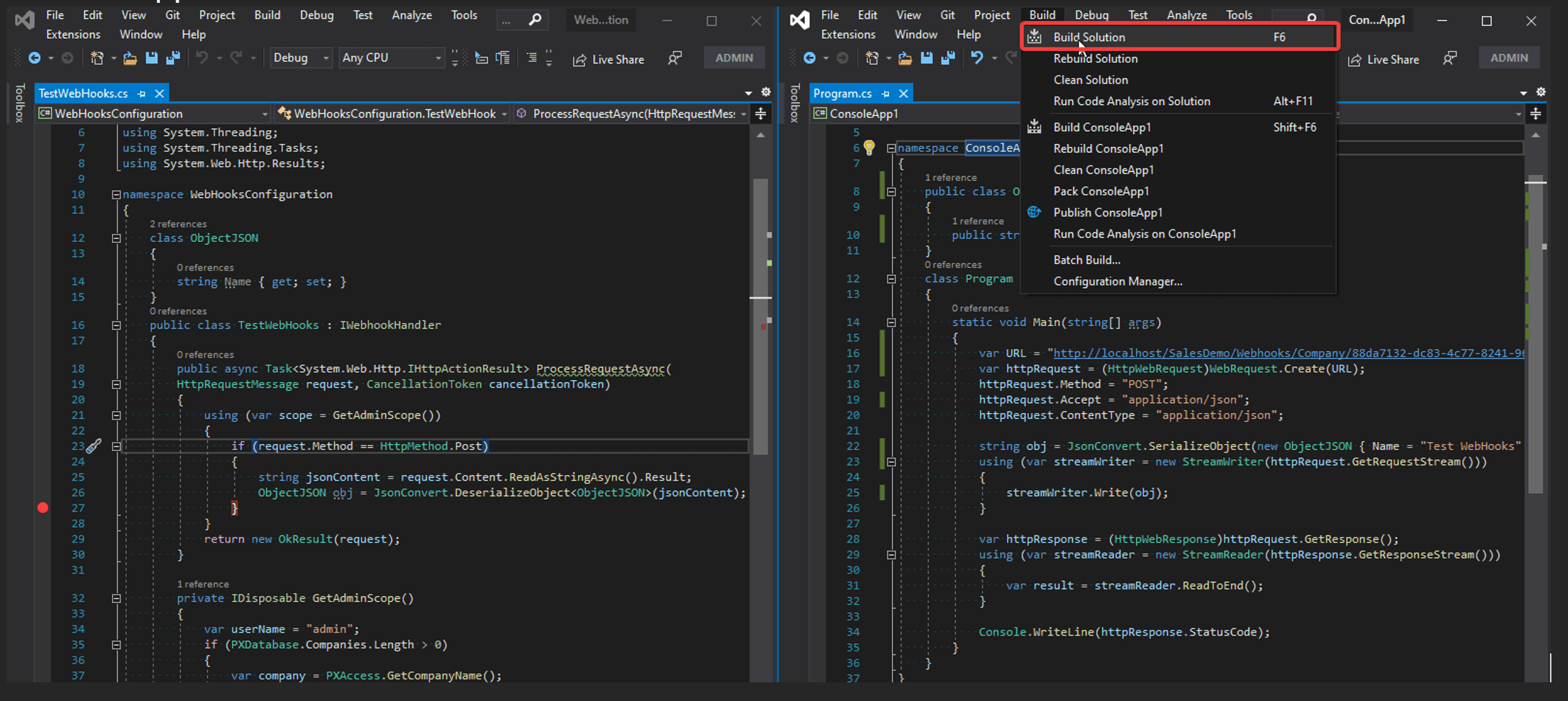Click Undo icon in right window toolbar
Image resolution: width=1568 pixels, height=701 pixels.
click(x=977, y=58)
